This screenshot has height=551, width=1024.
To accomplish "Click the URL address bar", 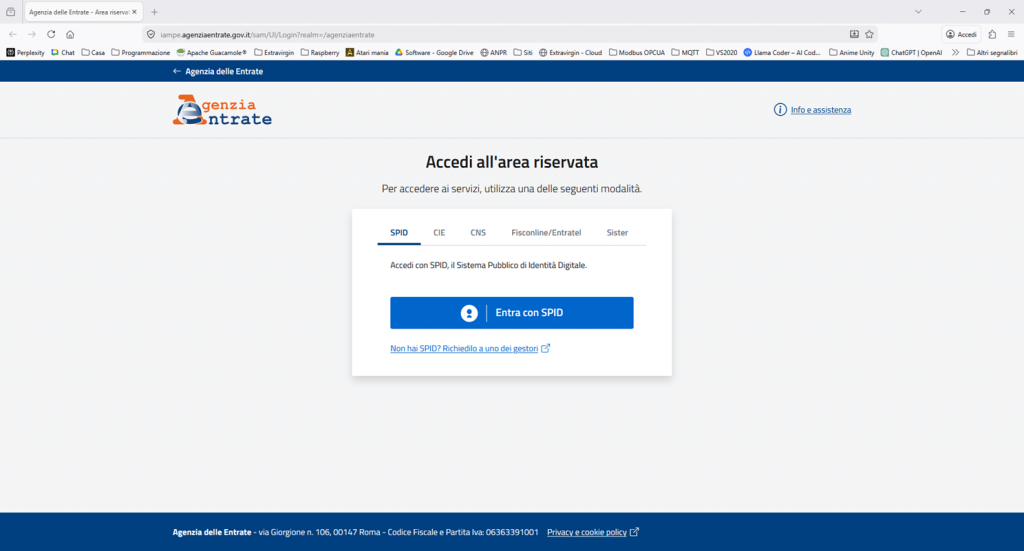I will 500,34.
